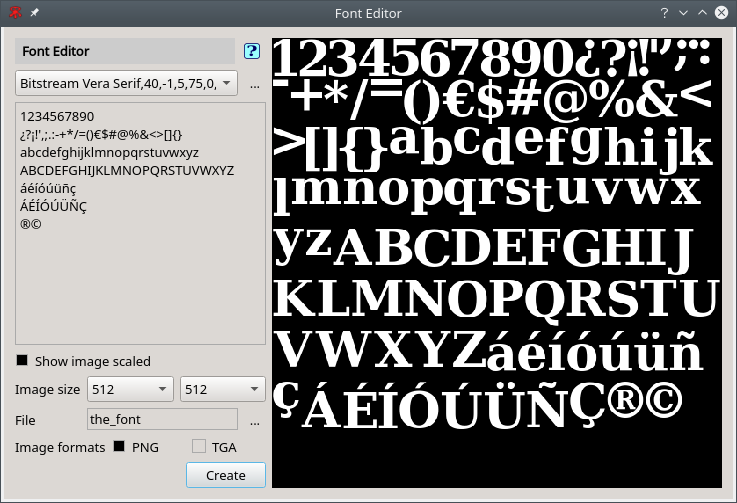Click the Create button
This screenshot has width=737, height=503.
(x=225, y=475)
